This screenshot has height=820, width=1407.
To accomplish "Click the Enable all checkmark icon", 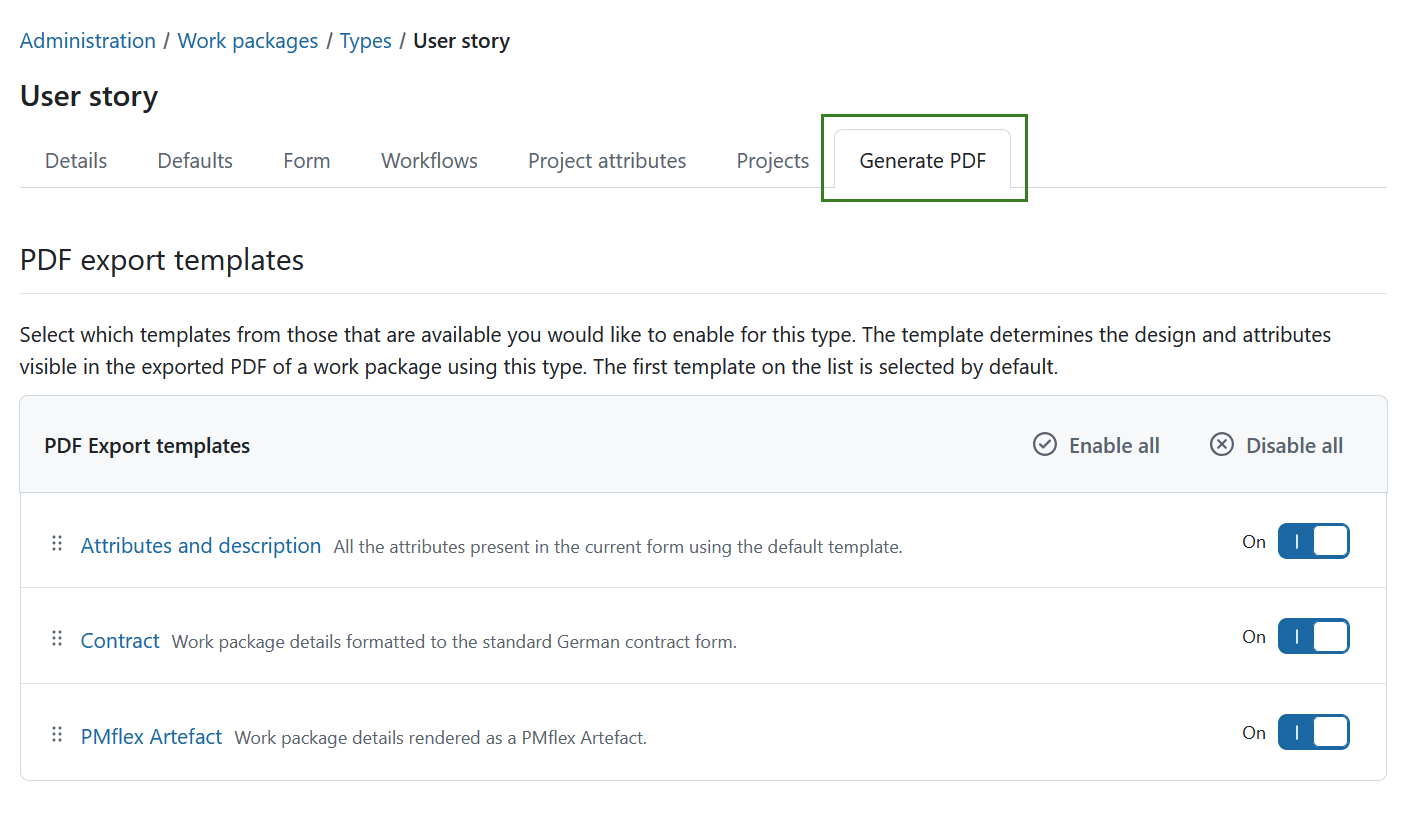I will tap(1045, 445).
